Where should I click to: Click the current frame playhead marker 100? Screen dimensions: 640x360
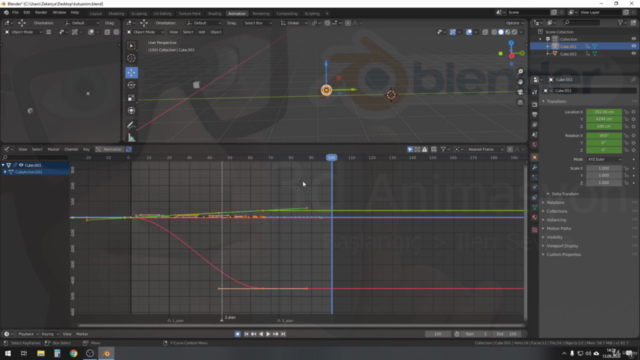point(331,158)
